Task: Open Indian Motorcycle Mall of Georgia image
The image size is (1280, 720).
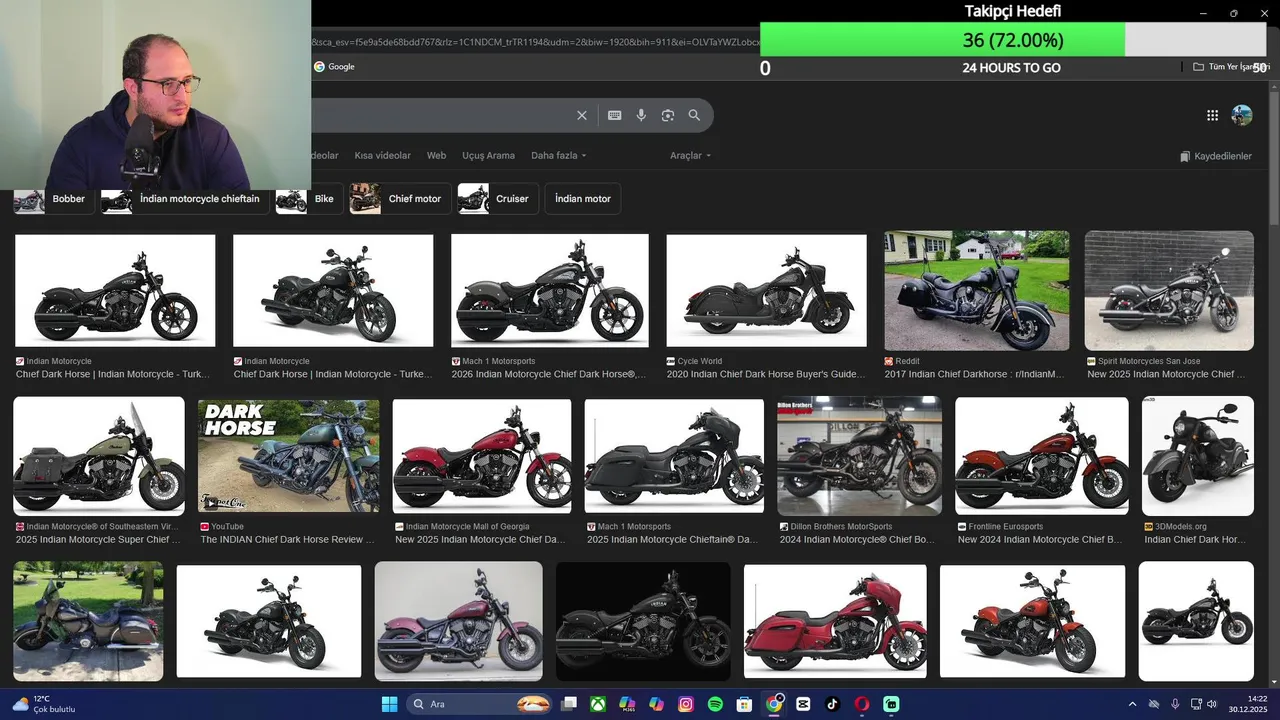Action: [x=482, y=456]
